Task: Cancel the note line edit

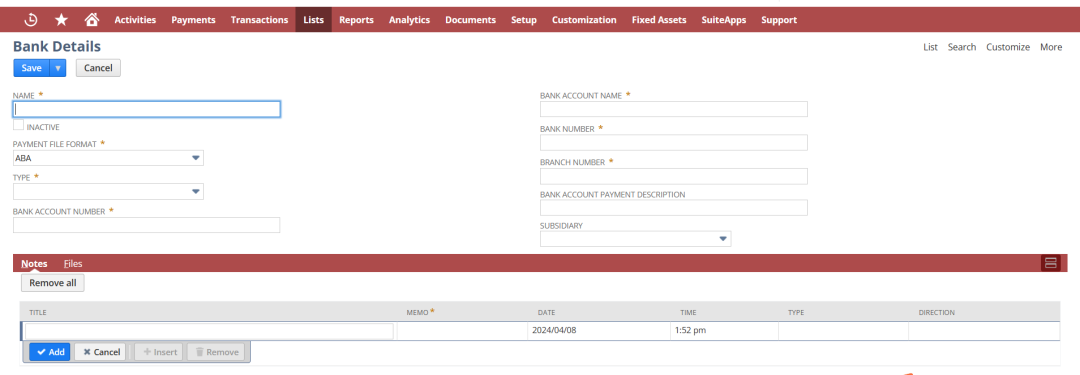Action: pyautogui.click(x=101, y=352)
